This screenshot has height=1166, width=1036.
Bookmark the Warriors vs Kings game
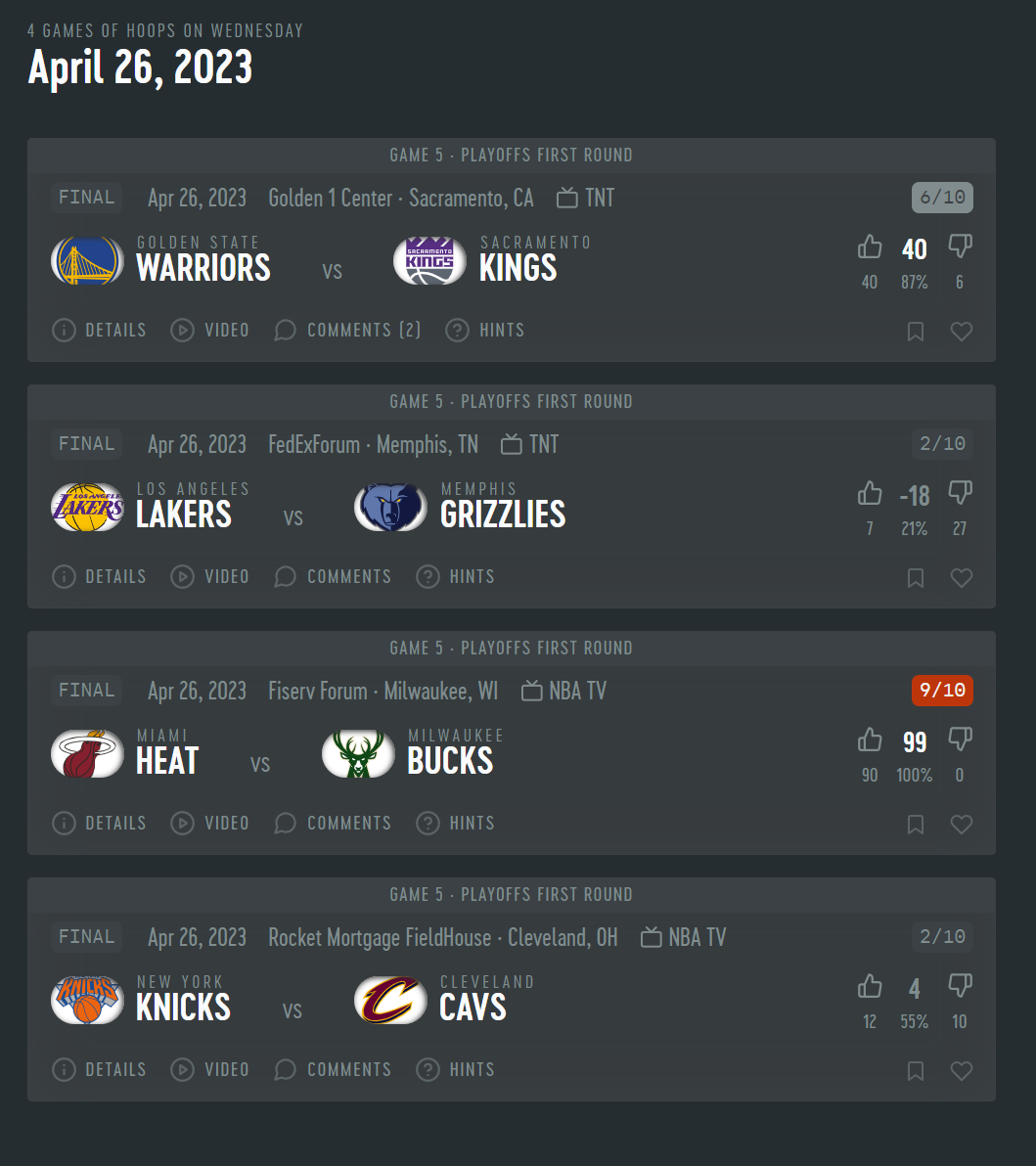point(916,332)
